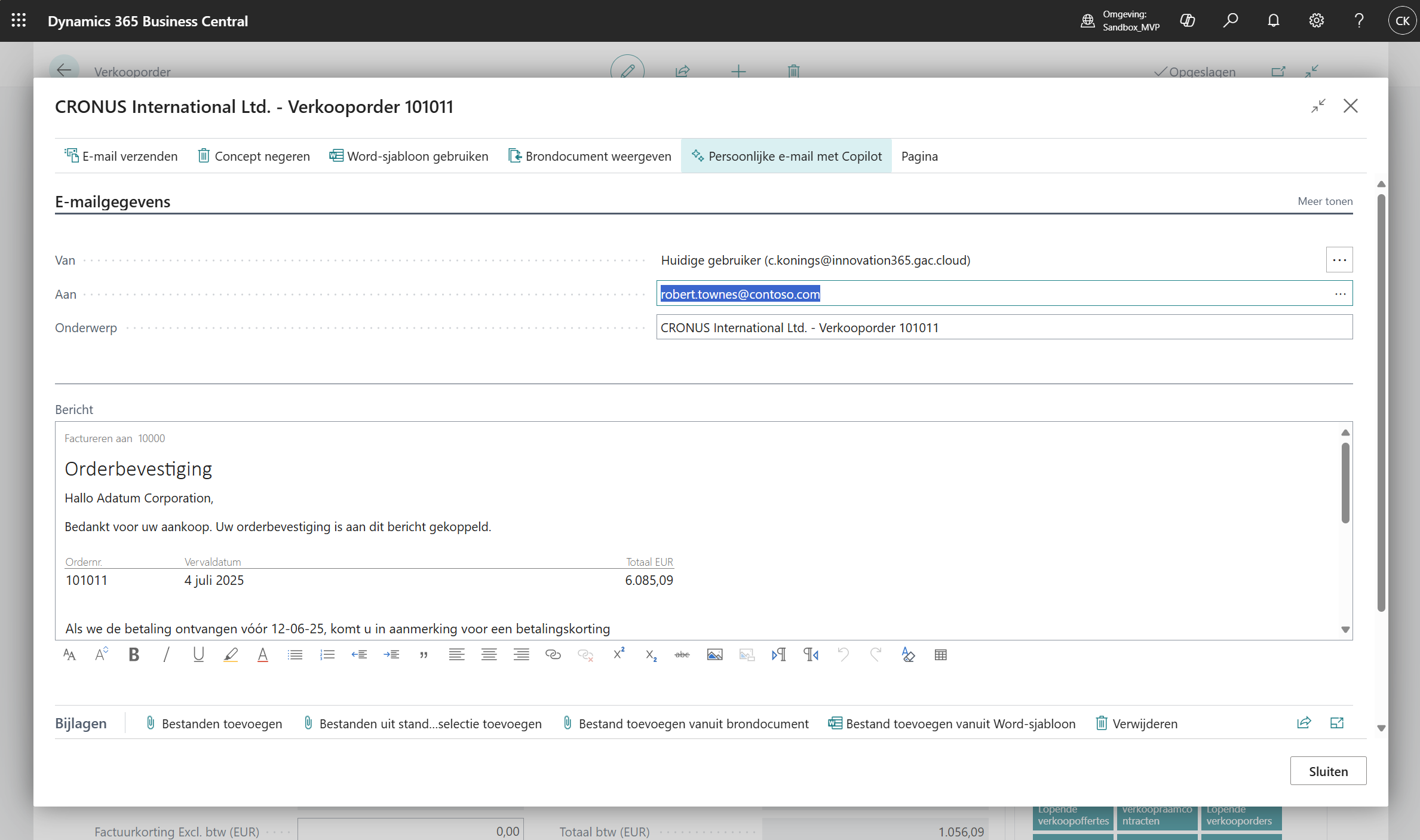Image resolution: width=1420 pixels, height=840 pixels.
Task: Toggle bold formatting in message toolbar
Action: point(134,655)
